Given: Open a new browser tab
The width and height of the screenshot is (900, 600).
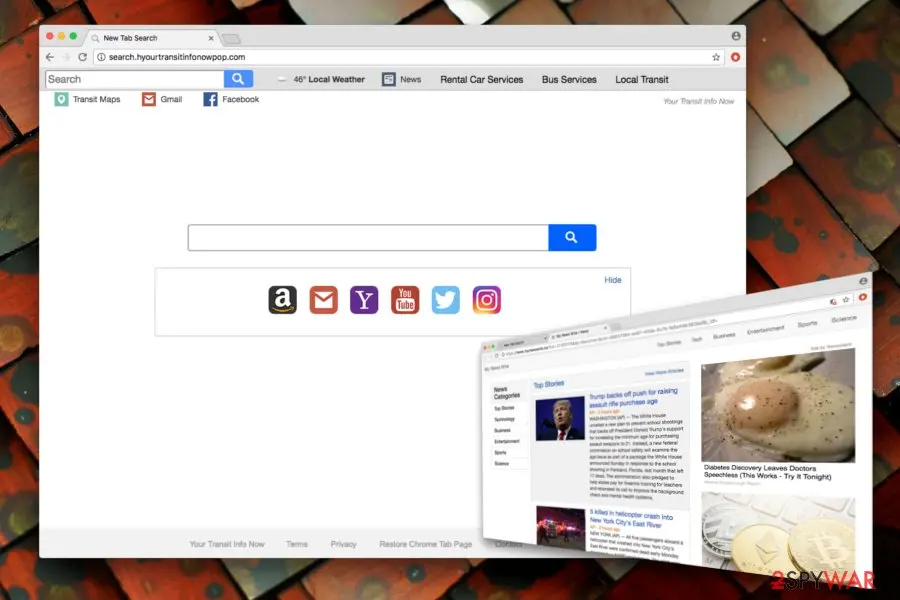Looking at the screenshot, I should [x=231, y=38].
